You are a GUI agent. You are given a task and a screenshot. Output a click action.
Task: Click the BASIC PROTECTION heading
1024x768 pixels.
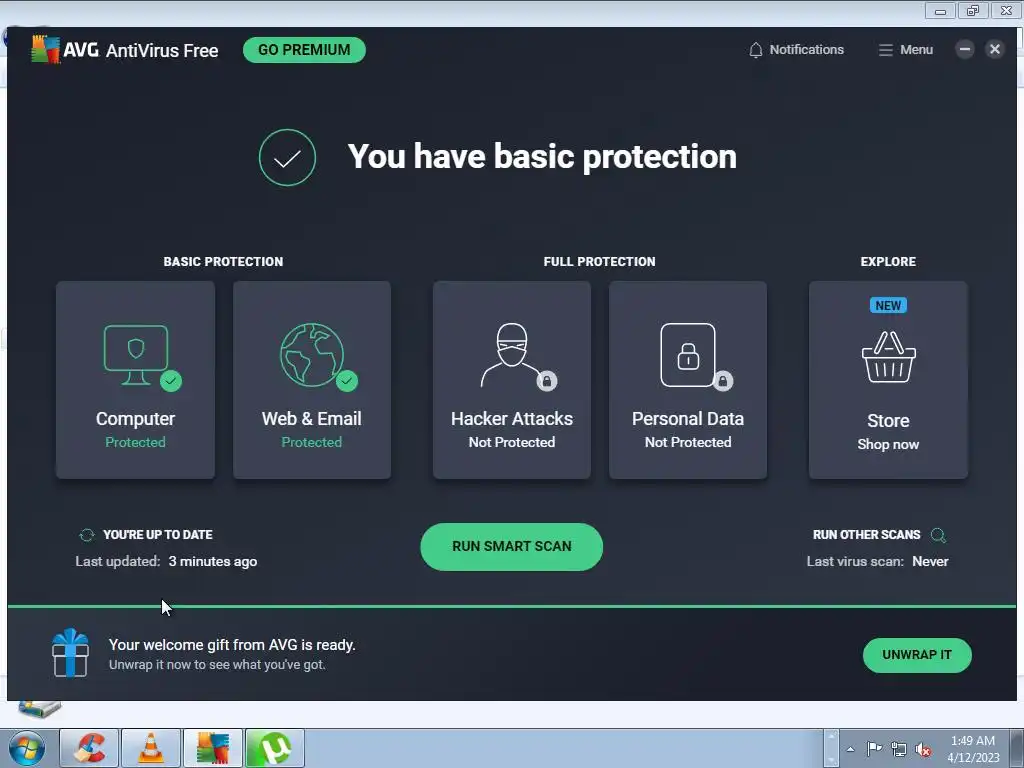pos(223,262)
